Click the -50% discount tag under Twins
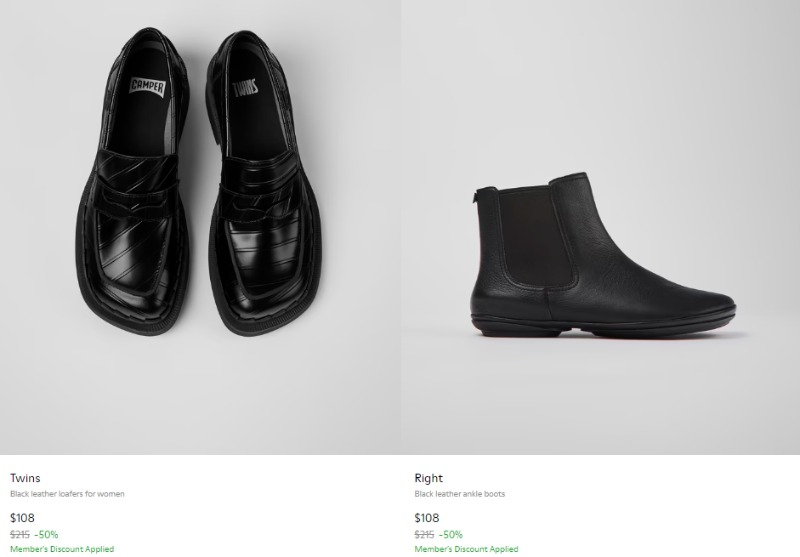The height and width of the screenshot is (557, 800). [x=46, y=535]
